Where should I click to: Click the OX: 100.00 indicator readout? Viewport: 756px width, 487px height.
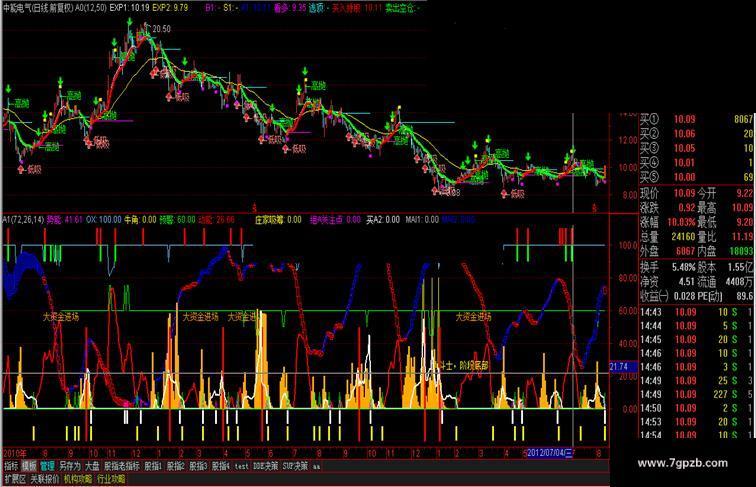[104, 219]
